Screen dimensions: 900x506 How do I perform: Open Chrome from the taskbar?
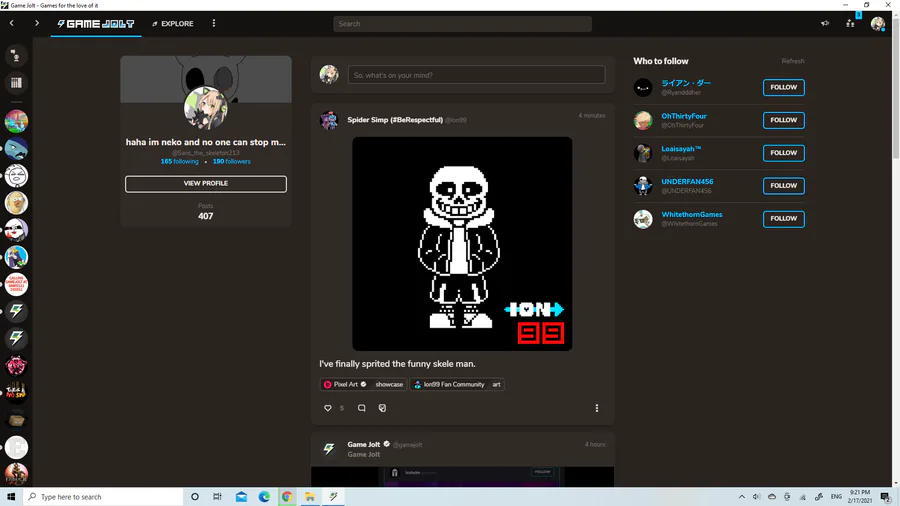click(286, 496)
